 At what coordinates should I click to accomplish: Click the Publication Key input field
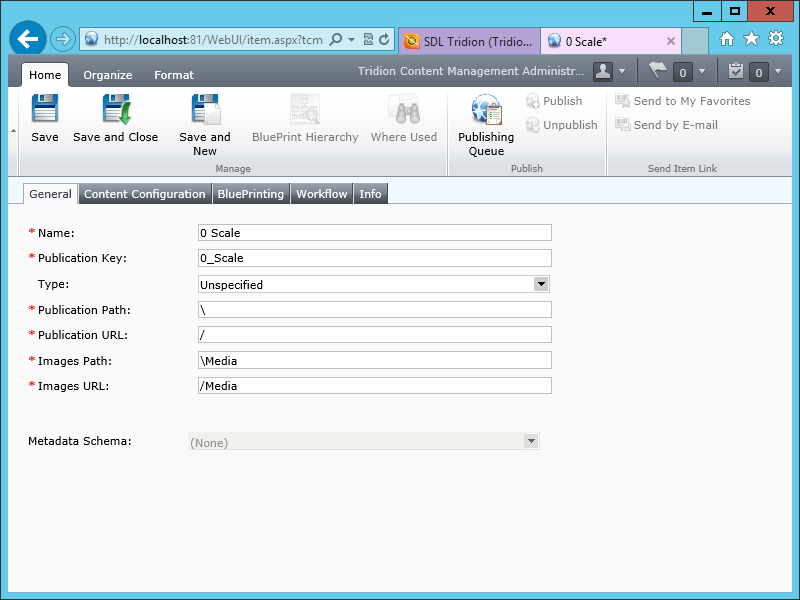(375, 258)
